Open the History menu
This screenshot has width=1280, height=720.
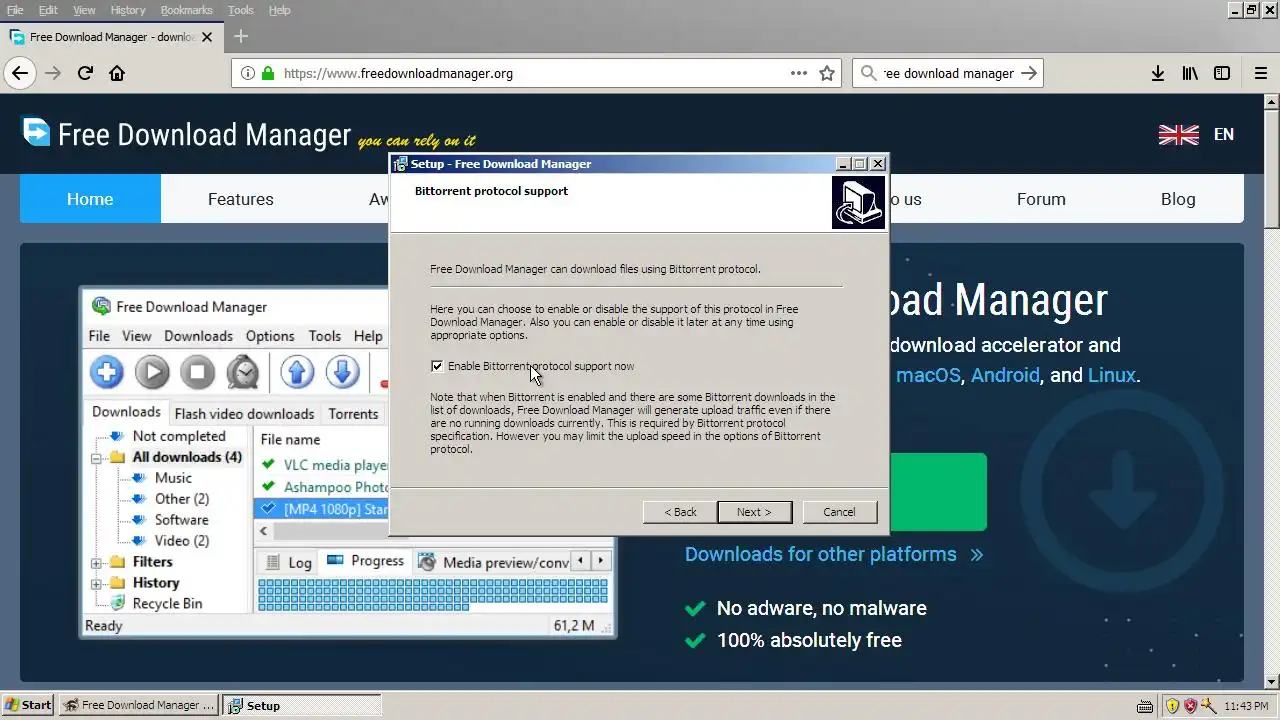coord(128,10)
